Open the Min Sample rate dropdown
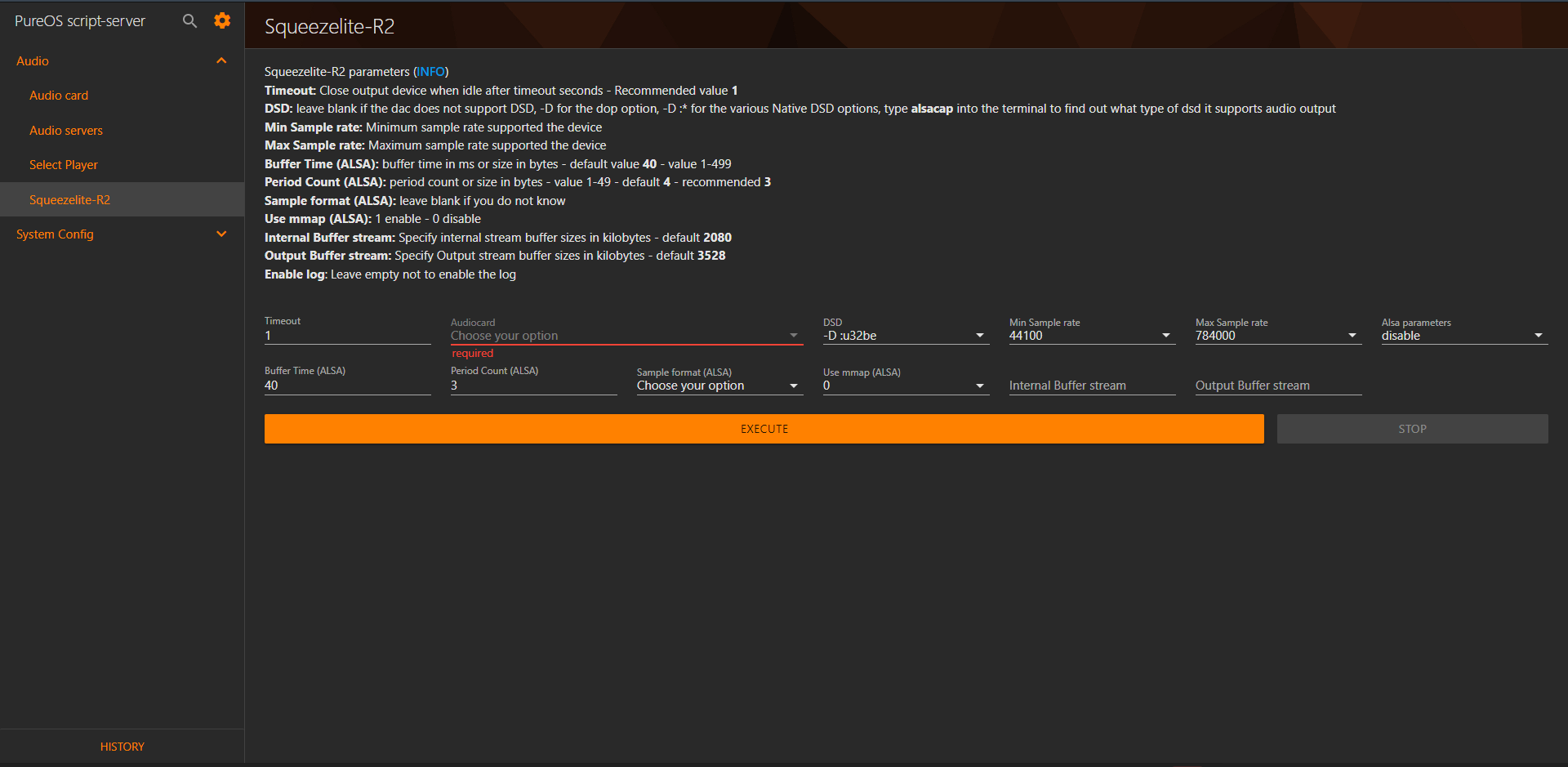The image size is (1568, 767). click(x=1092, y=336)
